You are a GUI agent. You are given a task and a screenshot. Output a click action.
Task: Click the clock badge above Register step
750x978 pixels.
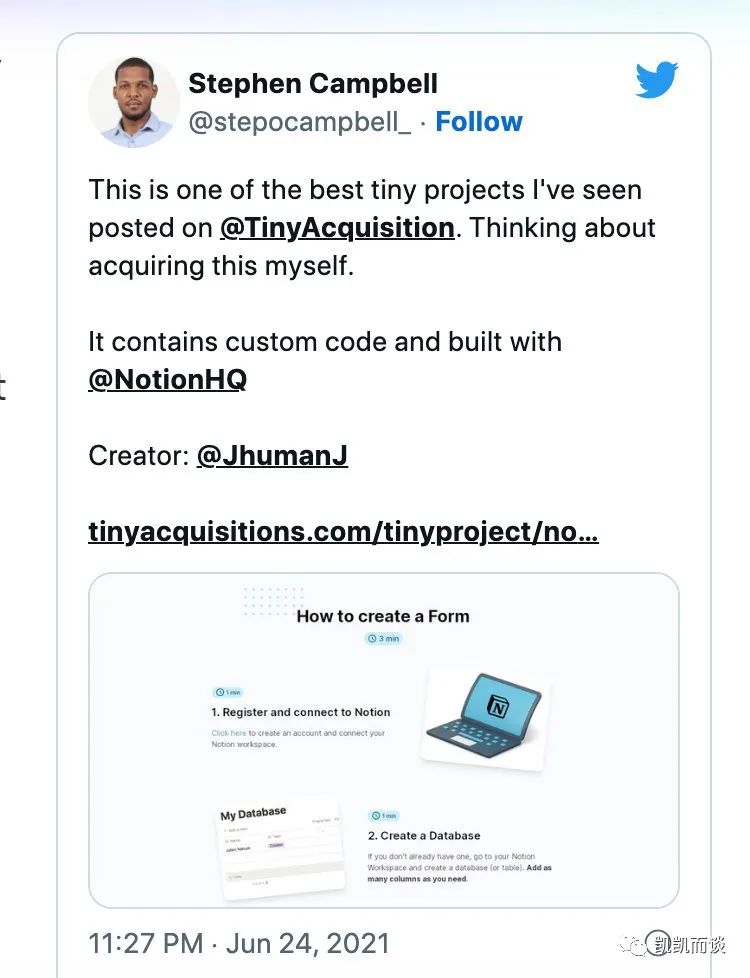click(x=228, y=692)
